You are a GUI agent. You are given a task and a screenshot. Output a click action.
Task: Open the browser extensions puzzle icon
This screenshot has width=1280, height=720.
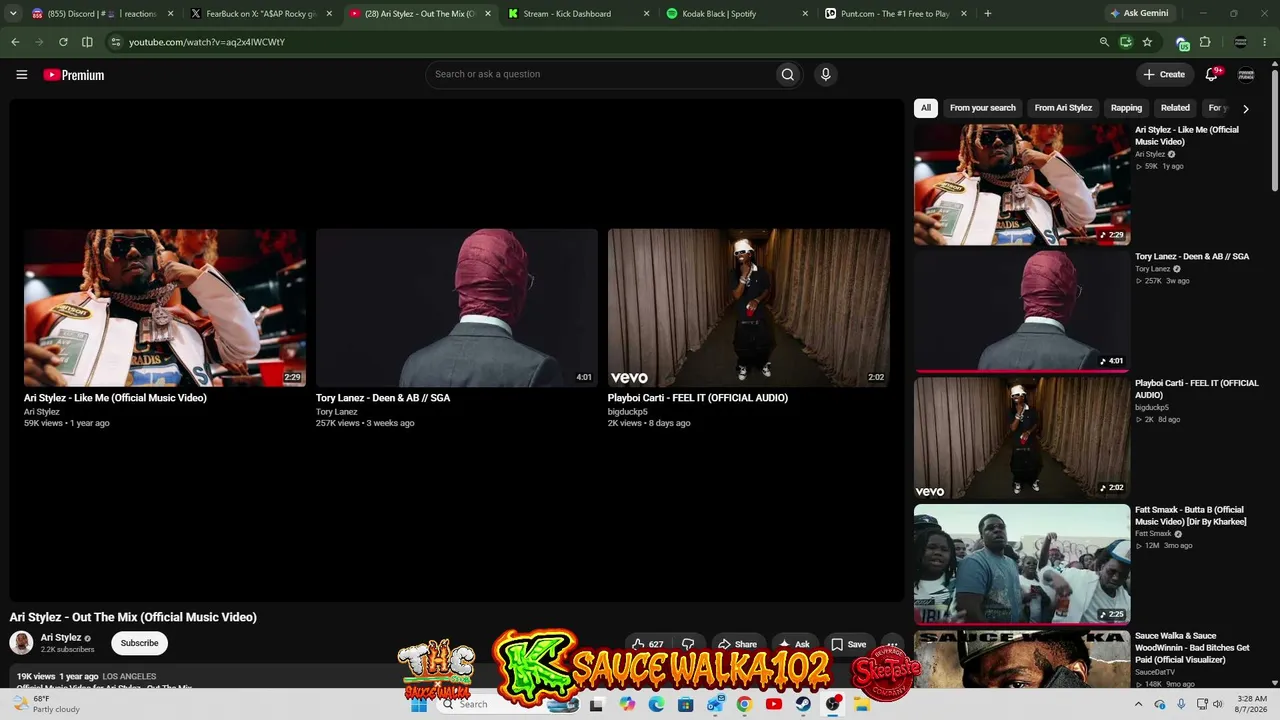click(1204, 42)
